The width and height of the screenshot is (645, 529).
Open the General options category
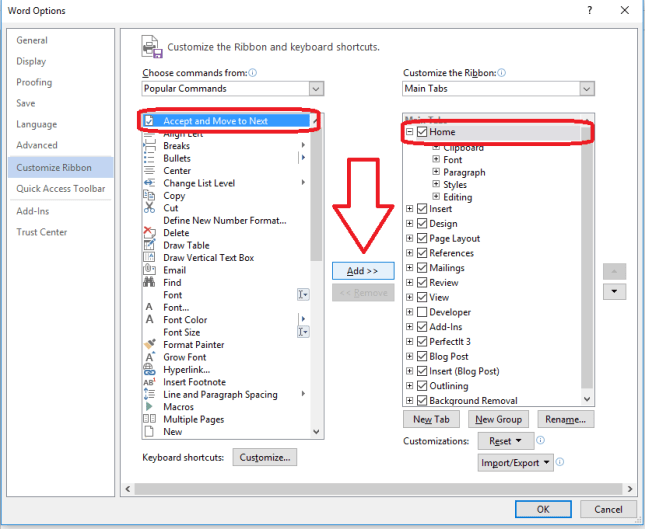32,40
